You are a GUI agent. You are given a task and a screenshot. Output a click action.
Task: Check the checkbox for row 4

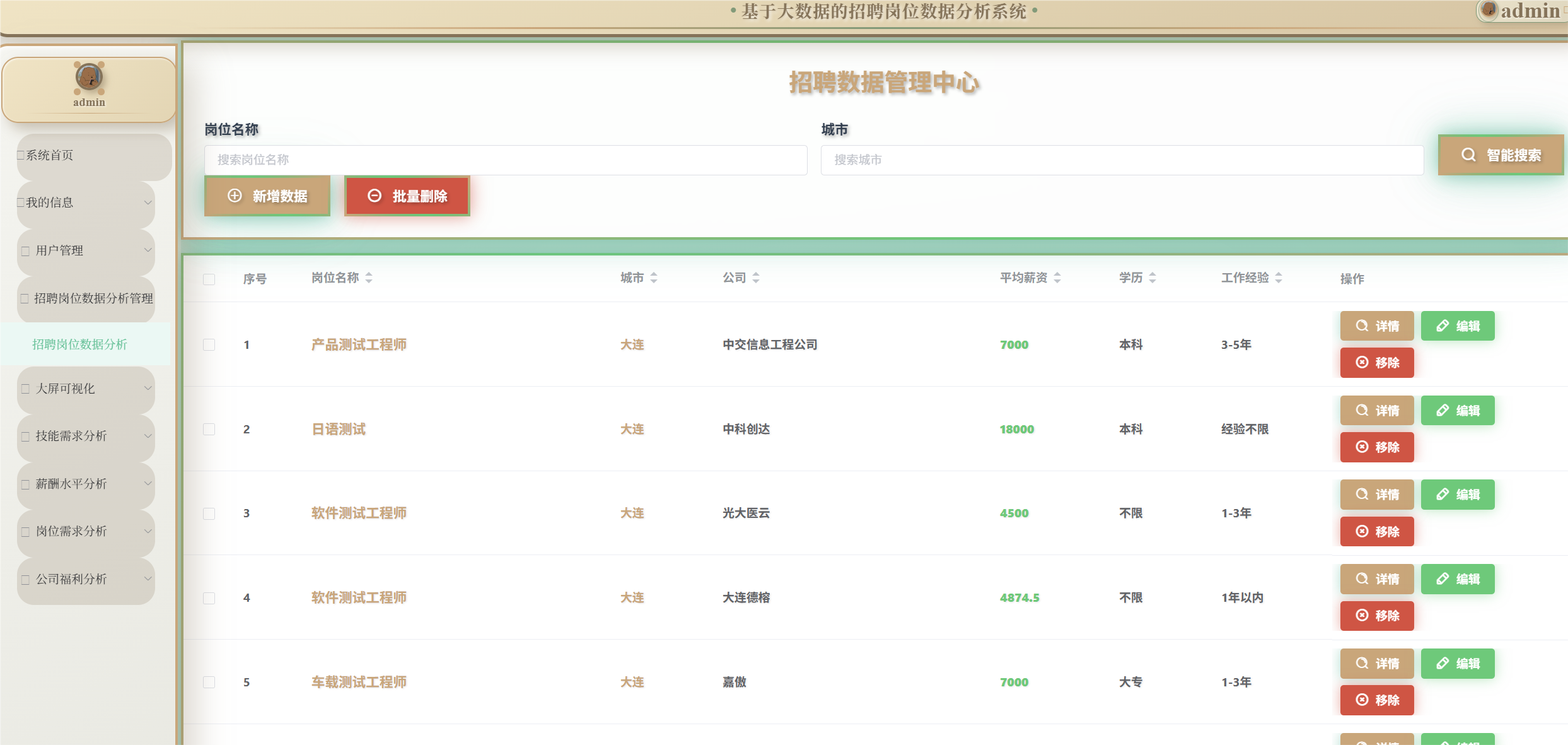209,597
